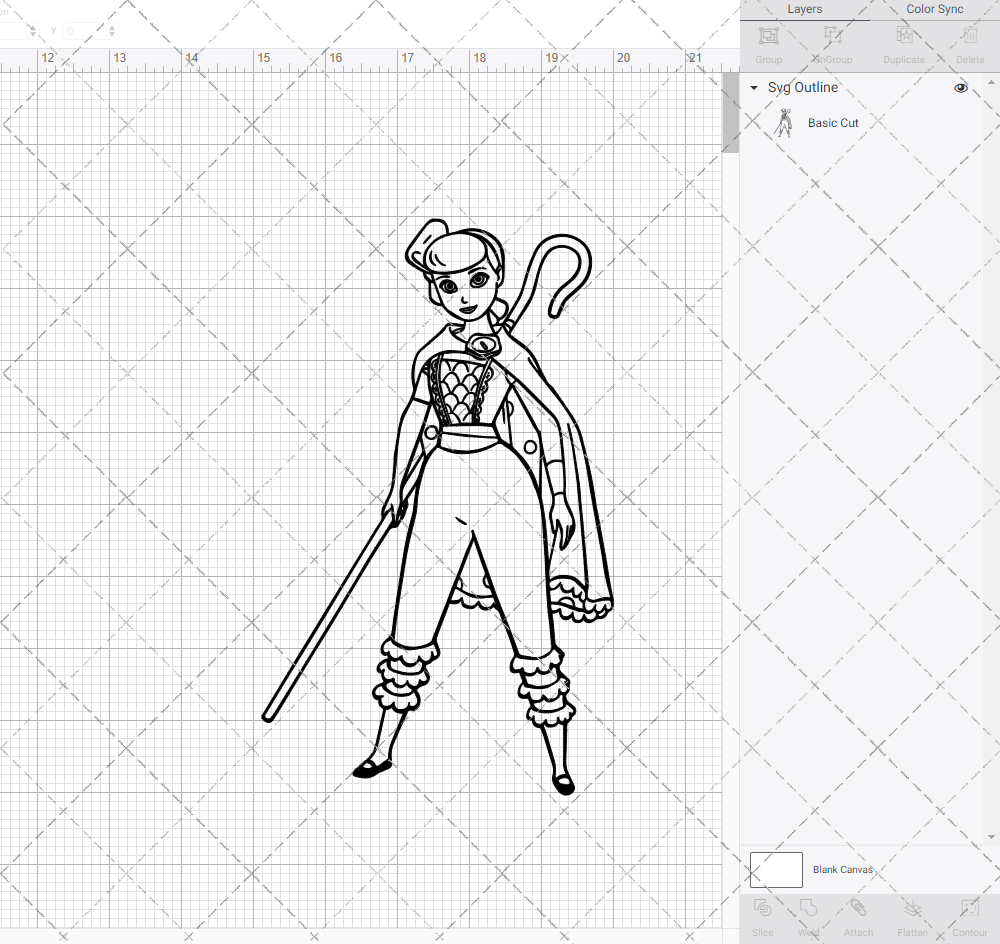Click the Delete icon in the Layers panel
This screenshot has height=944, width=1000.
968,42
